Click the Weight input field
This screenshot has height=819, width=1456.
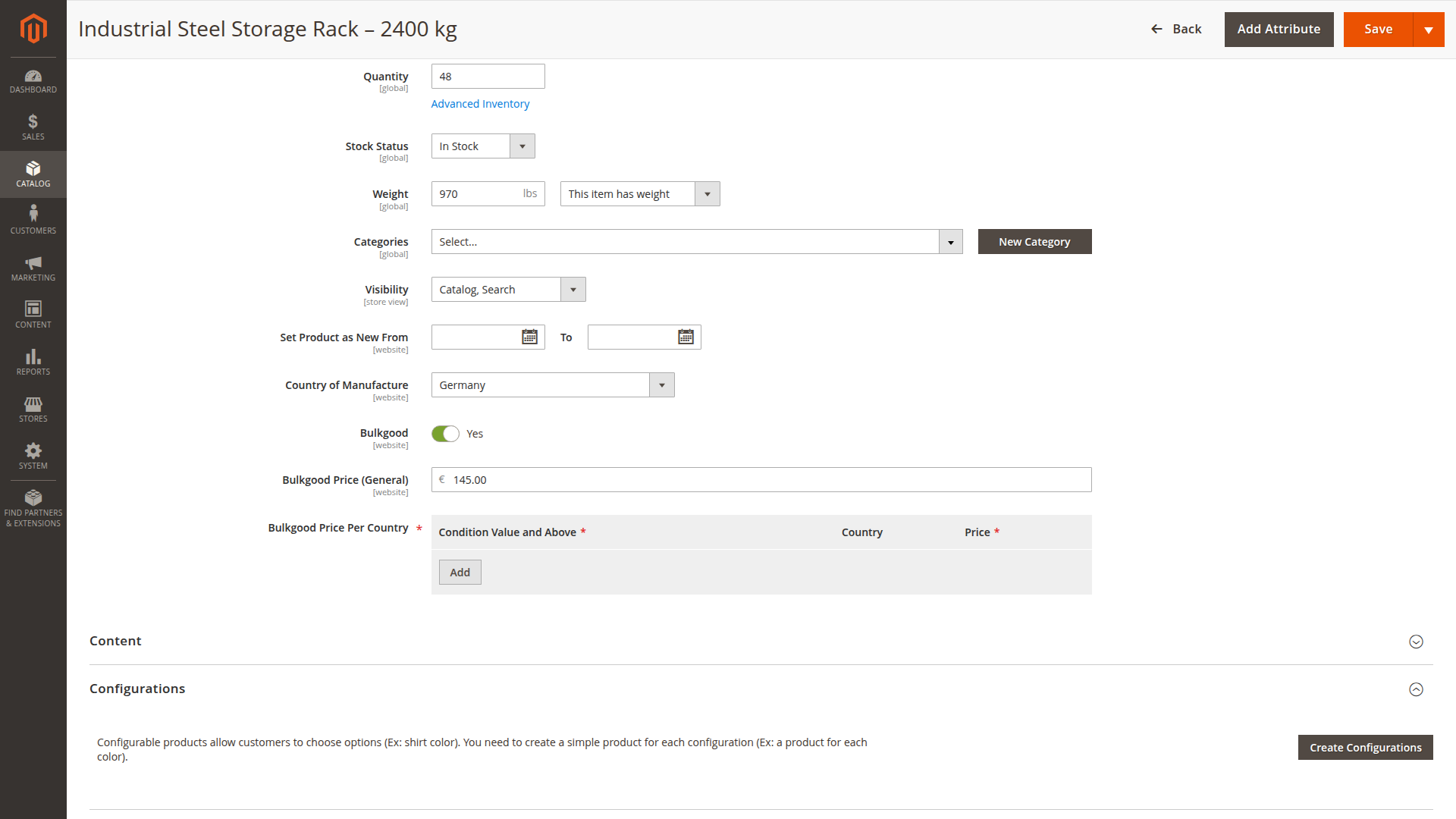488,193
